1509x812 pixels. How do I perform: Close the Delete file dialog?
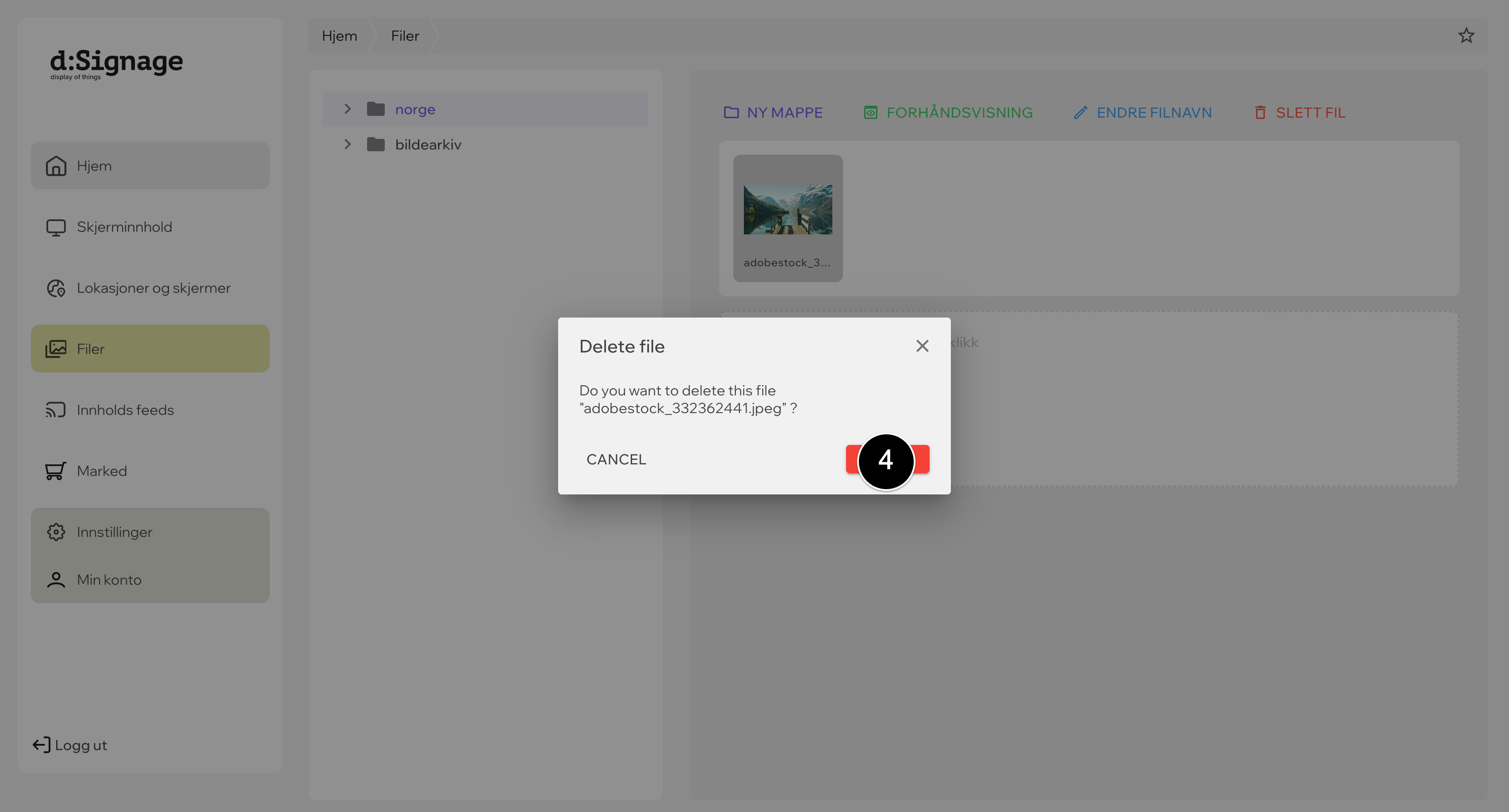tap(922, 346)
